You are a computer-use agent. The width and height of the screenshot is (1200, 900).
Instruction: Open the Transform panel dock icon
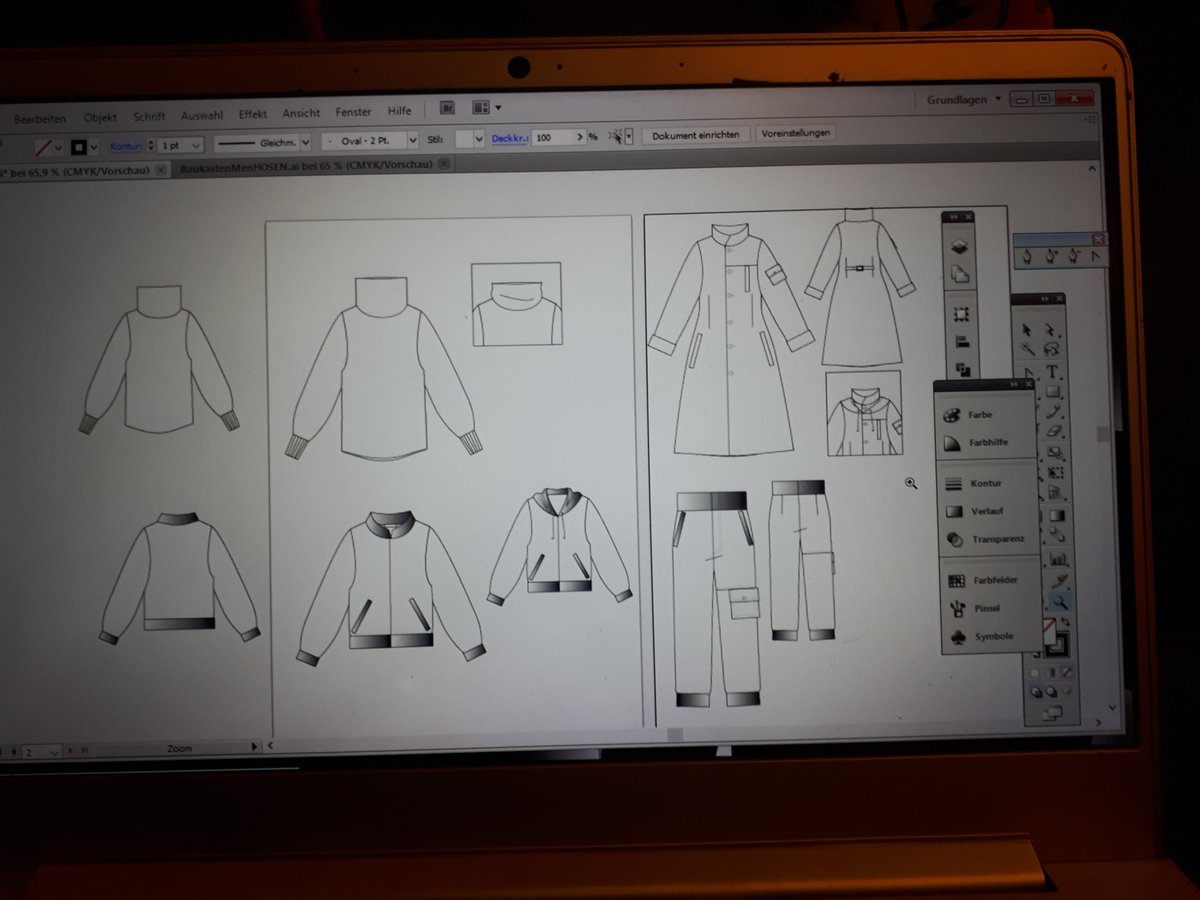tap(961, 314)
